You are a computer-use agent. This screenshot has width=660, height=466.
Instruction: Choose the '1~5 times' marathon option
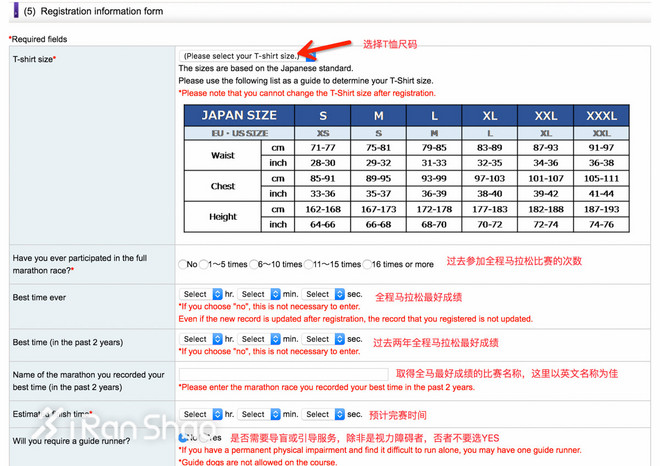(x=203, y=265)
